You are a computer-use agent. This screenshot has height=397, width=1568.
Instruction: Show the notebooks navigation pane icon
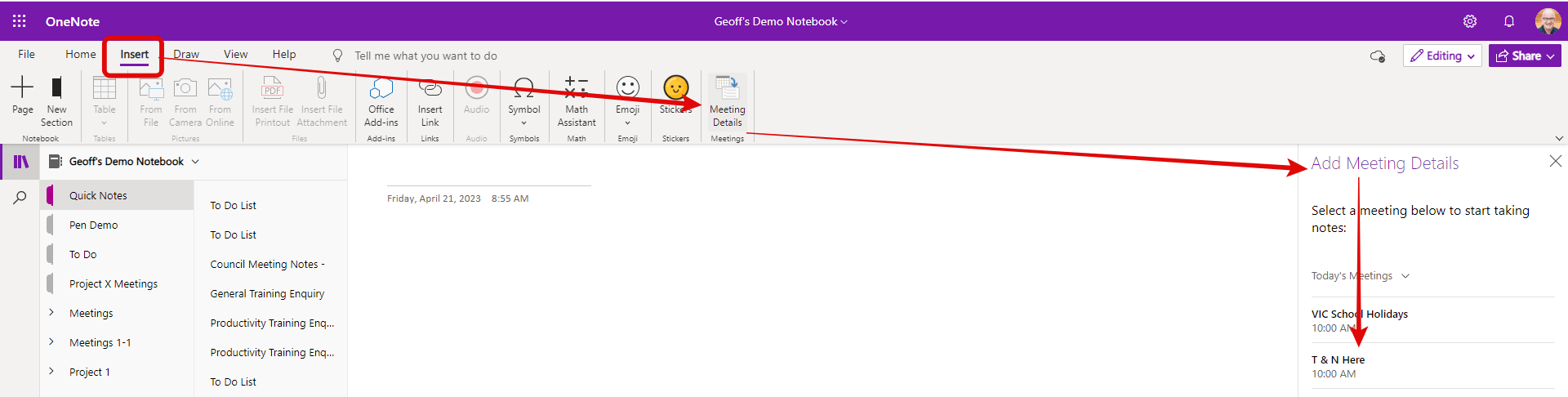(x=20, y=162)
